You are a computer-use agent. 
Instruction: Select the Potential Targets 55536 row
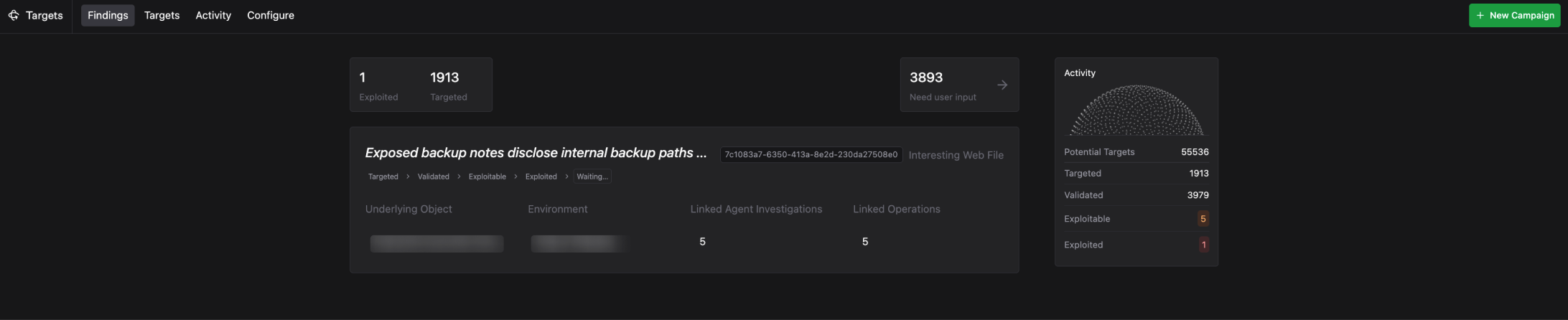point(1136,152)
